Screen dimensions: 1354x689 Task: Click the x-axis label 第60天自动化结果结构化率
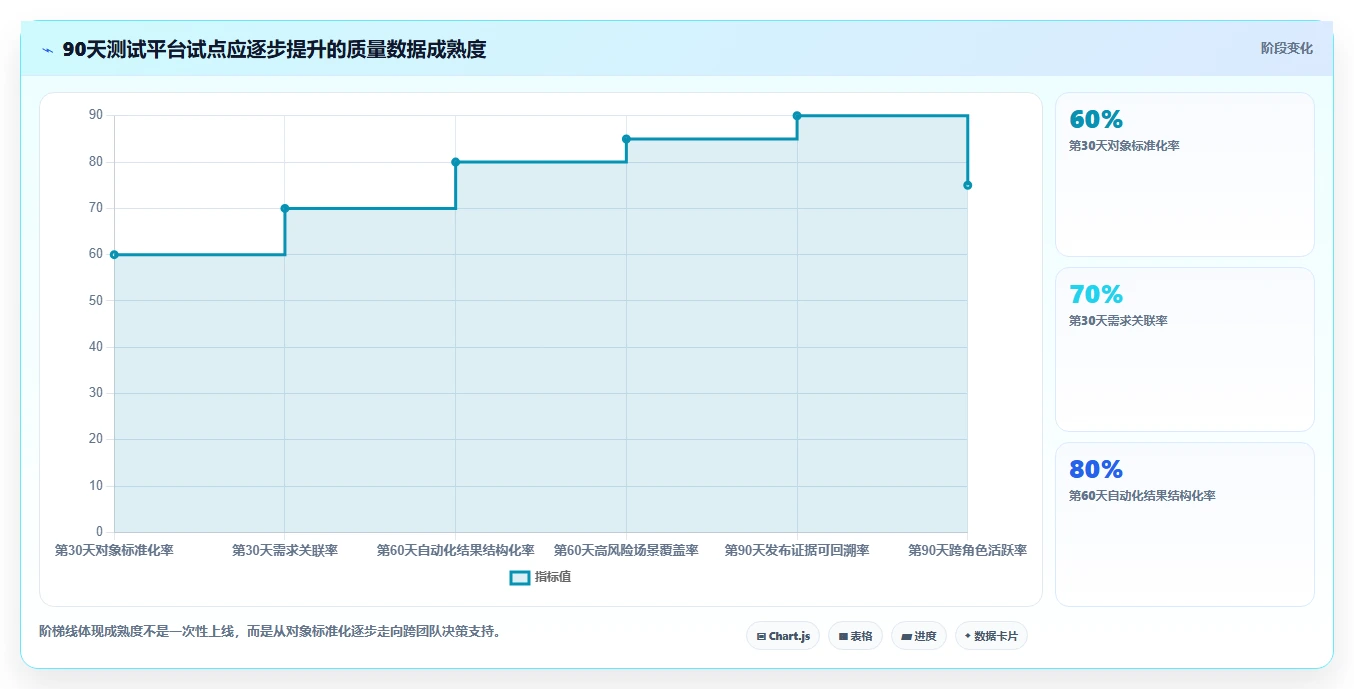(455, 550)
